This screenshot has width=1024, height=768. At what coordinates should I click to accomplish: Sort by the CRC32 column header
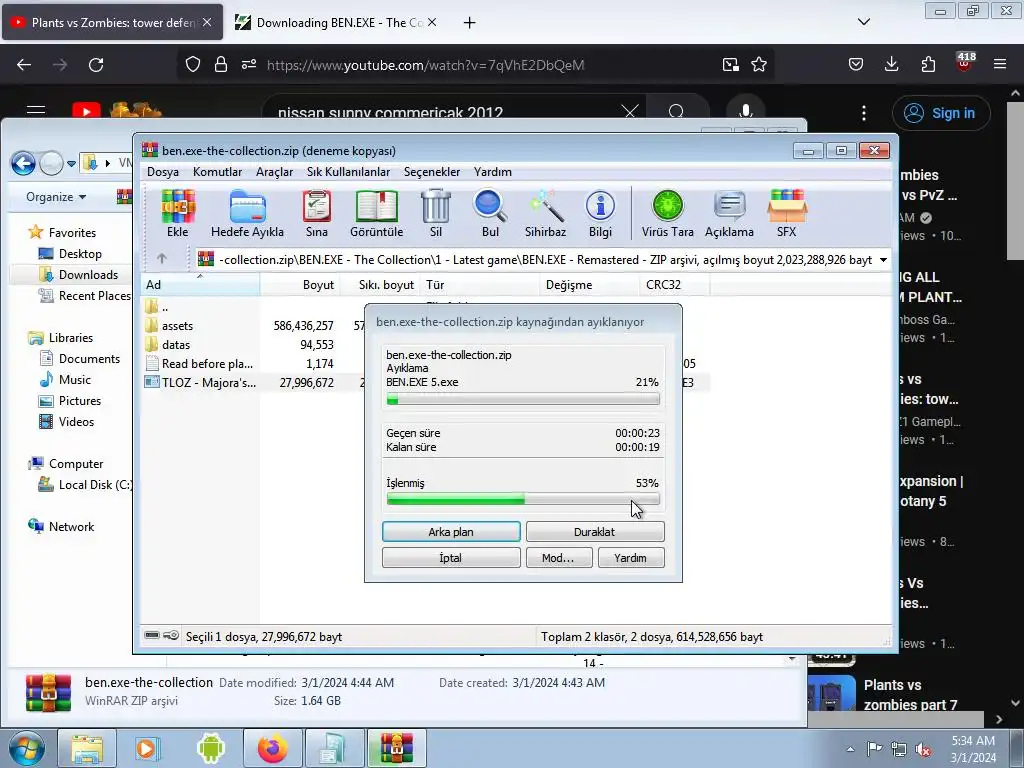[x=674, y=285]
